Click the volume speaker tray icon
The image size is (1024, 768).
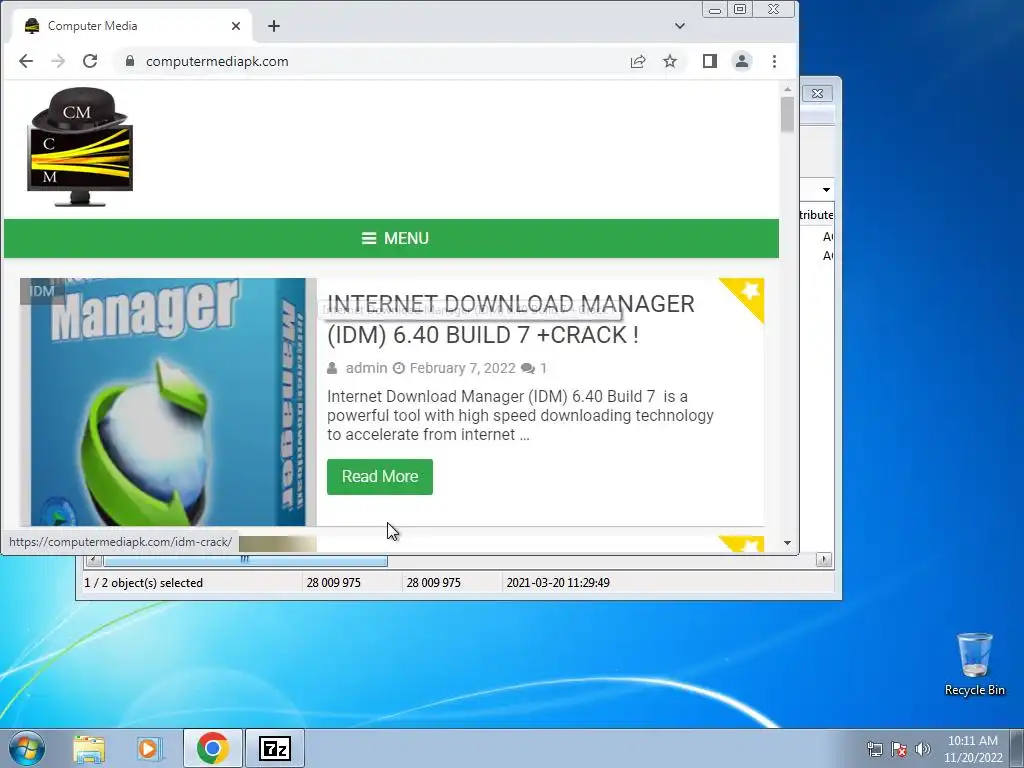click(923, 749)
